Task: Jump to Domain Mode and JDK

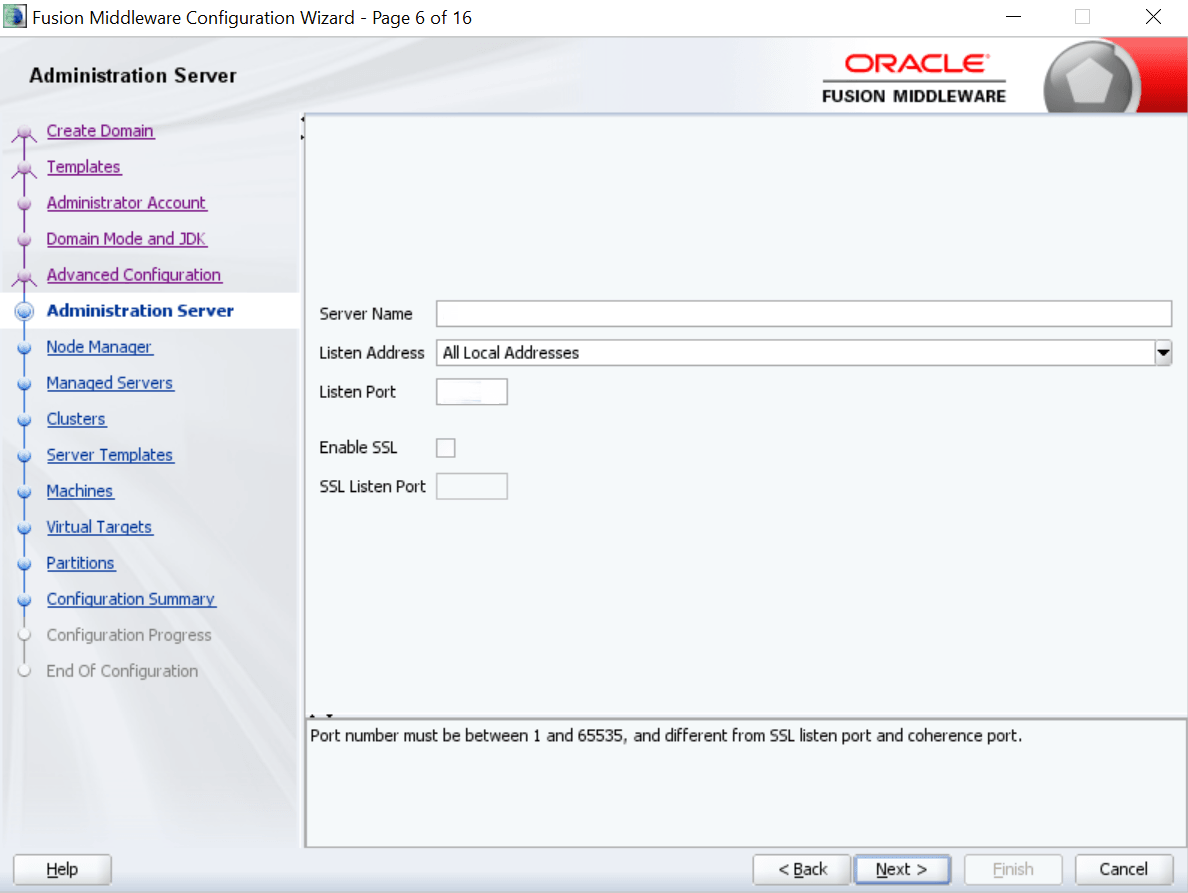Action: tap(127, 239)
